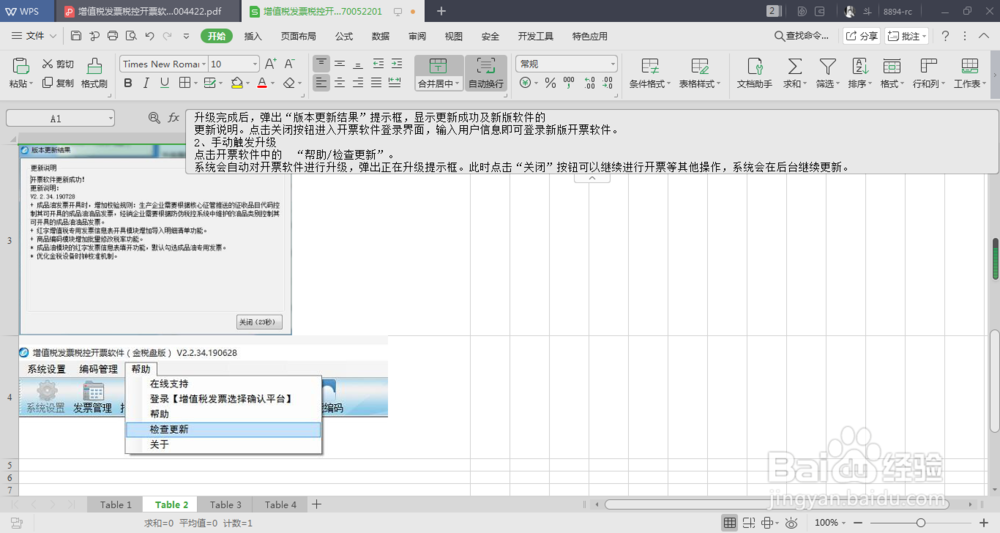Click the Comment button at top right
The height and width of the screenshot is (533, 1000).
(906, 36)
